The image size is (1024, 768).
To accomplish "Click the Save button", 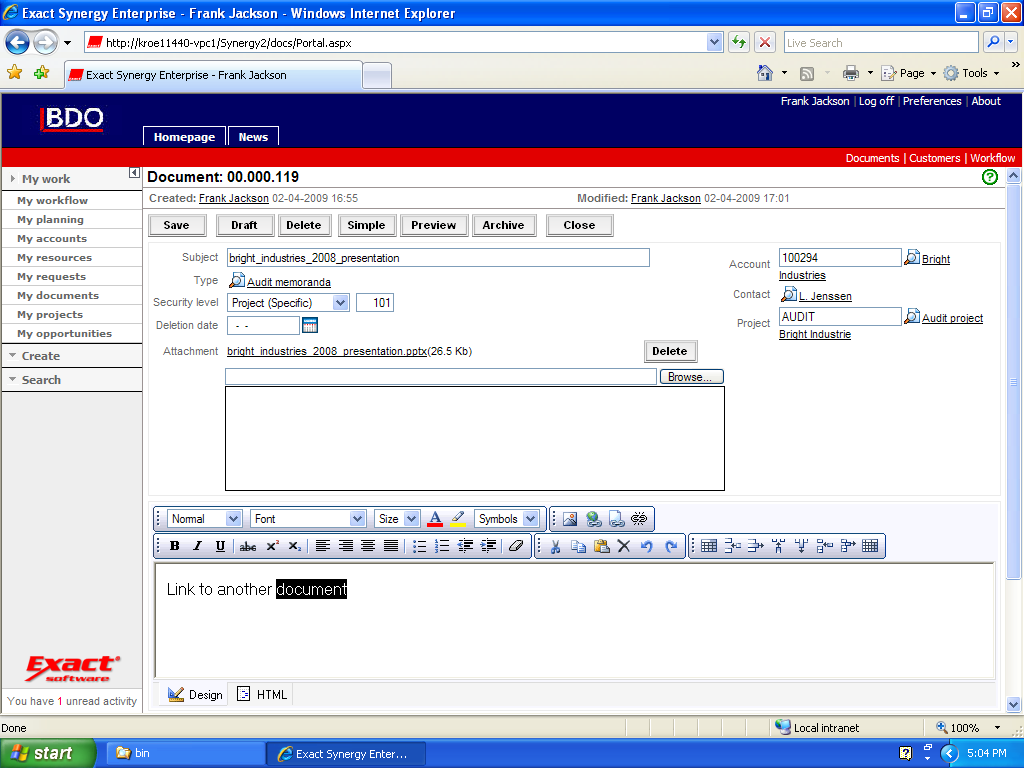I will click(x=176, y=225).
